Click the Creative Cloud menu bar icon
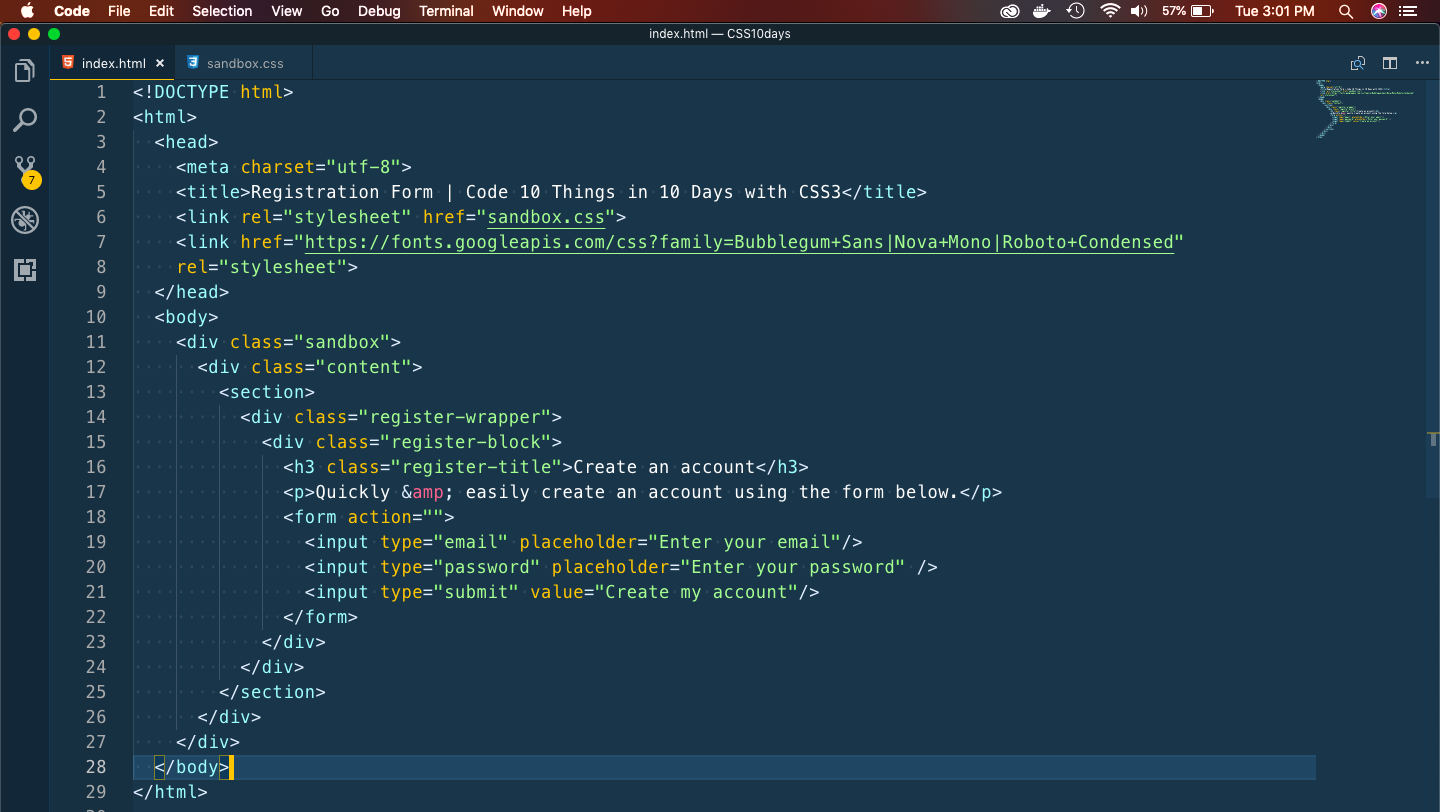 coord(1010,11)
